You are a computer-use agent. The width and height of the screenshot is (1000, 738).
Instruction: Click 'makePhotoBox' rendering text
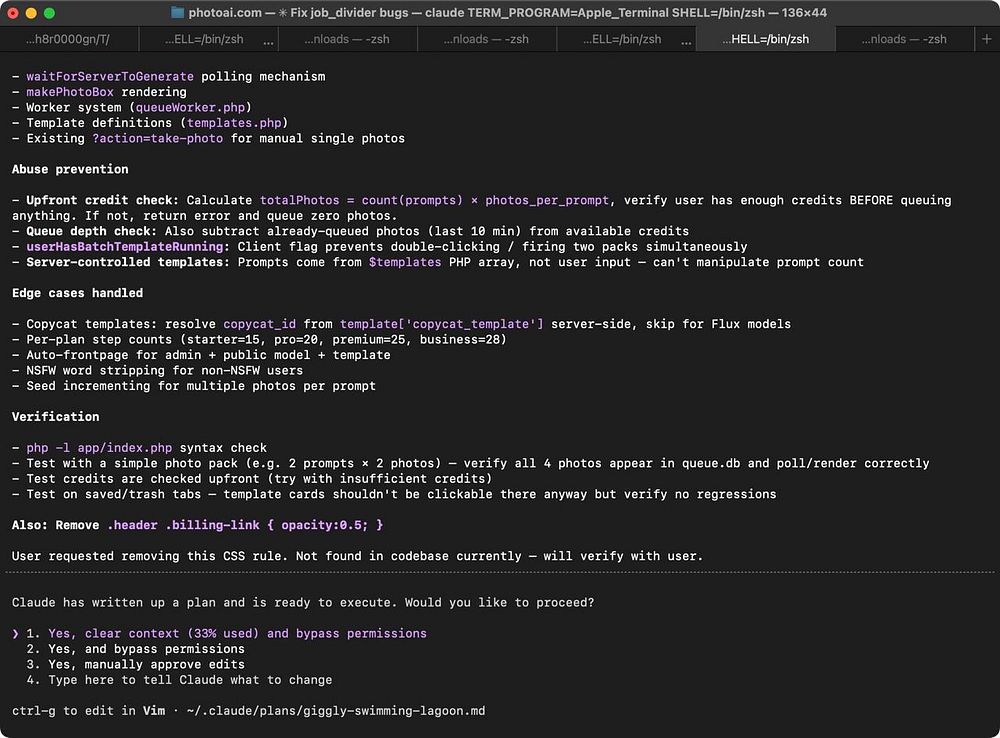[x=70, y=92]
